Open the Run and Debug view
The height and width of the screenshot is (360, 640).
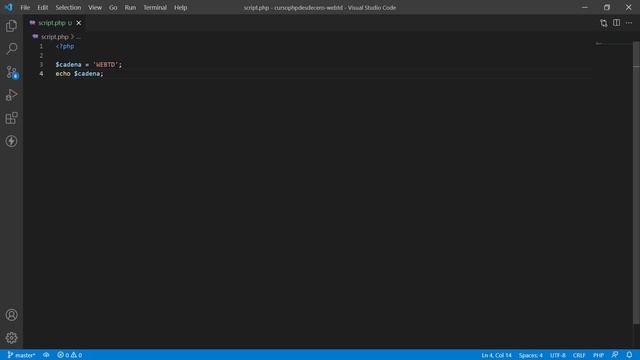click(x=11, y=95)
